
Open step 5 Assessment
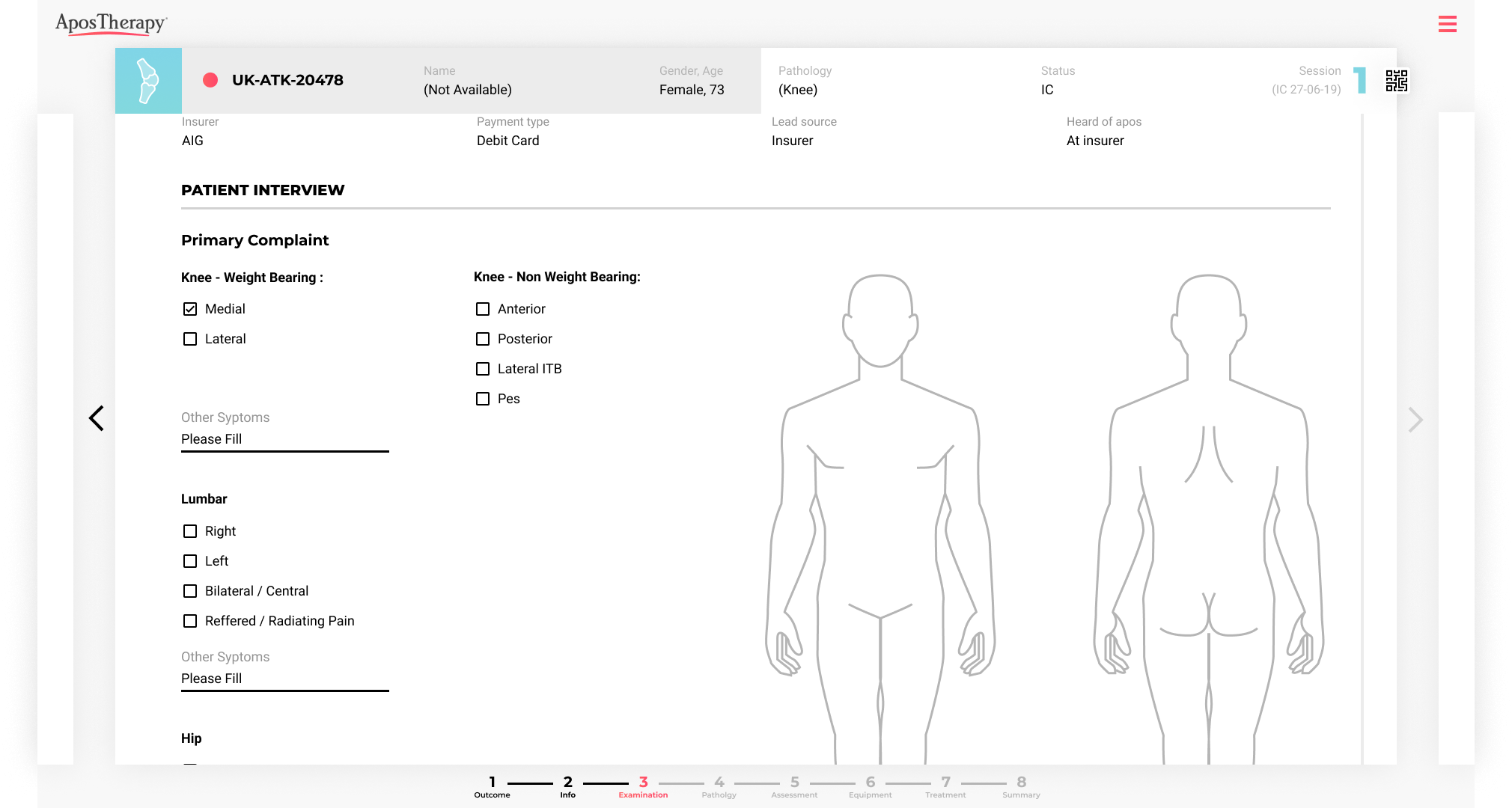pos(794,786)
